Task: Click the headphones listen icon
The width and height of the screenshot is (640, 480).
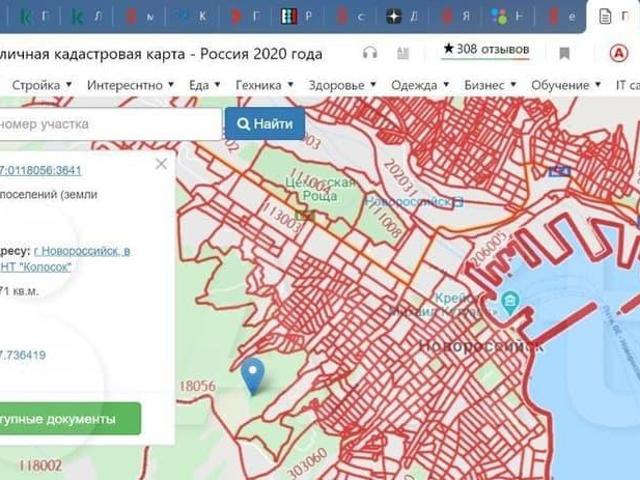Action: 370,53
